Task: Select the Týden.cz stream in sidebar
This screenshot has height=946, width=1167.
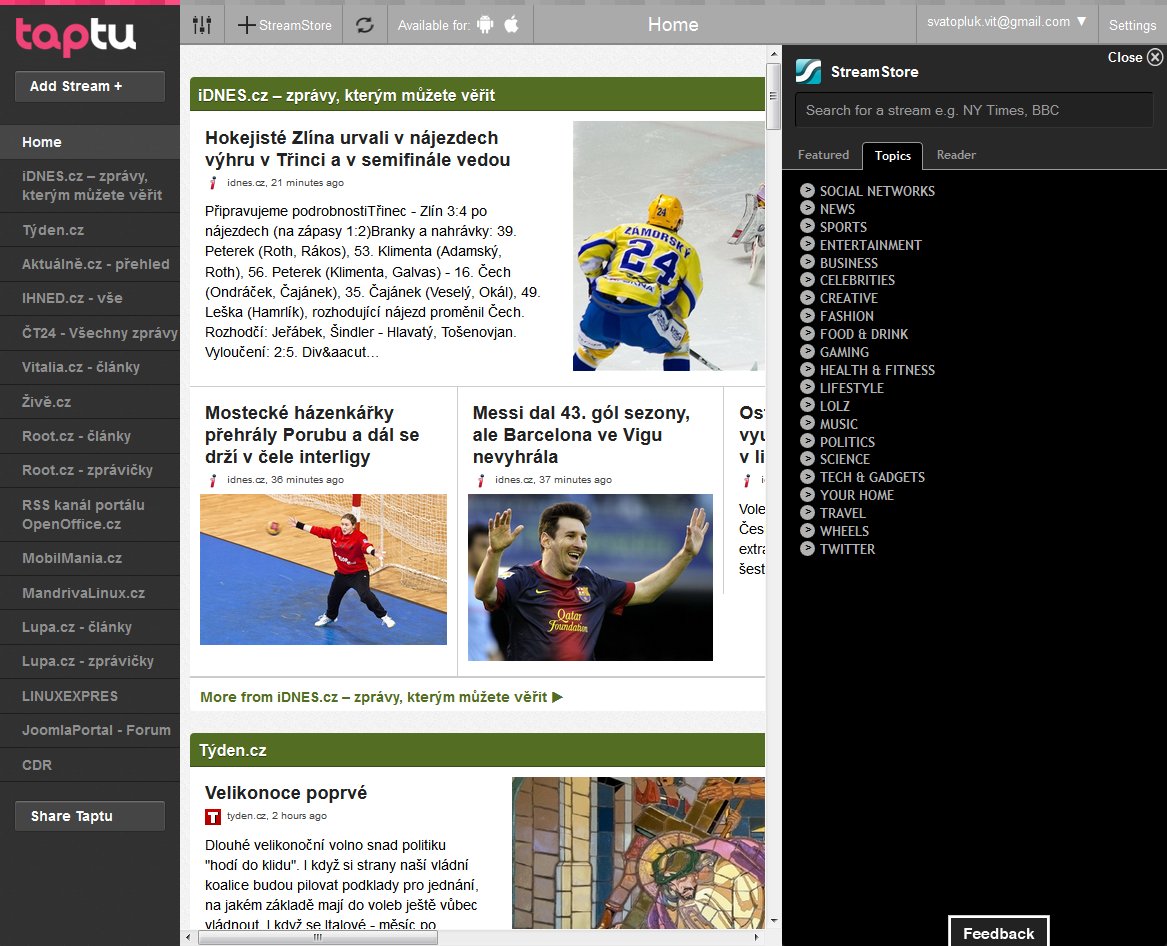Action: [x=89, y=230]
